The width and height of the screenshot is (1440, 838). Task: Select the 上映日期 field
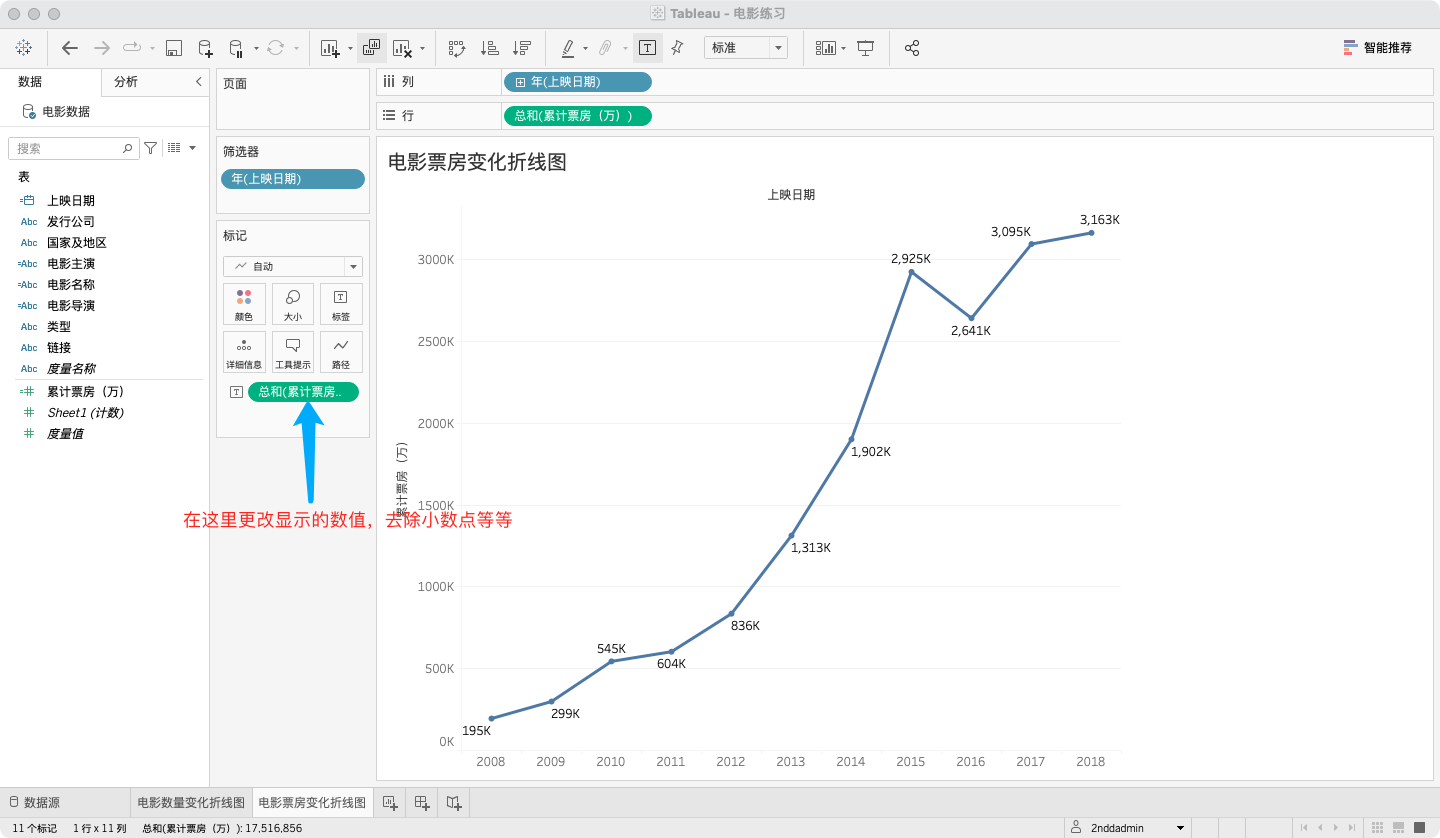tap(70, 201)
